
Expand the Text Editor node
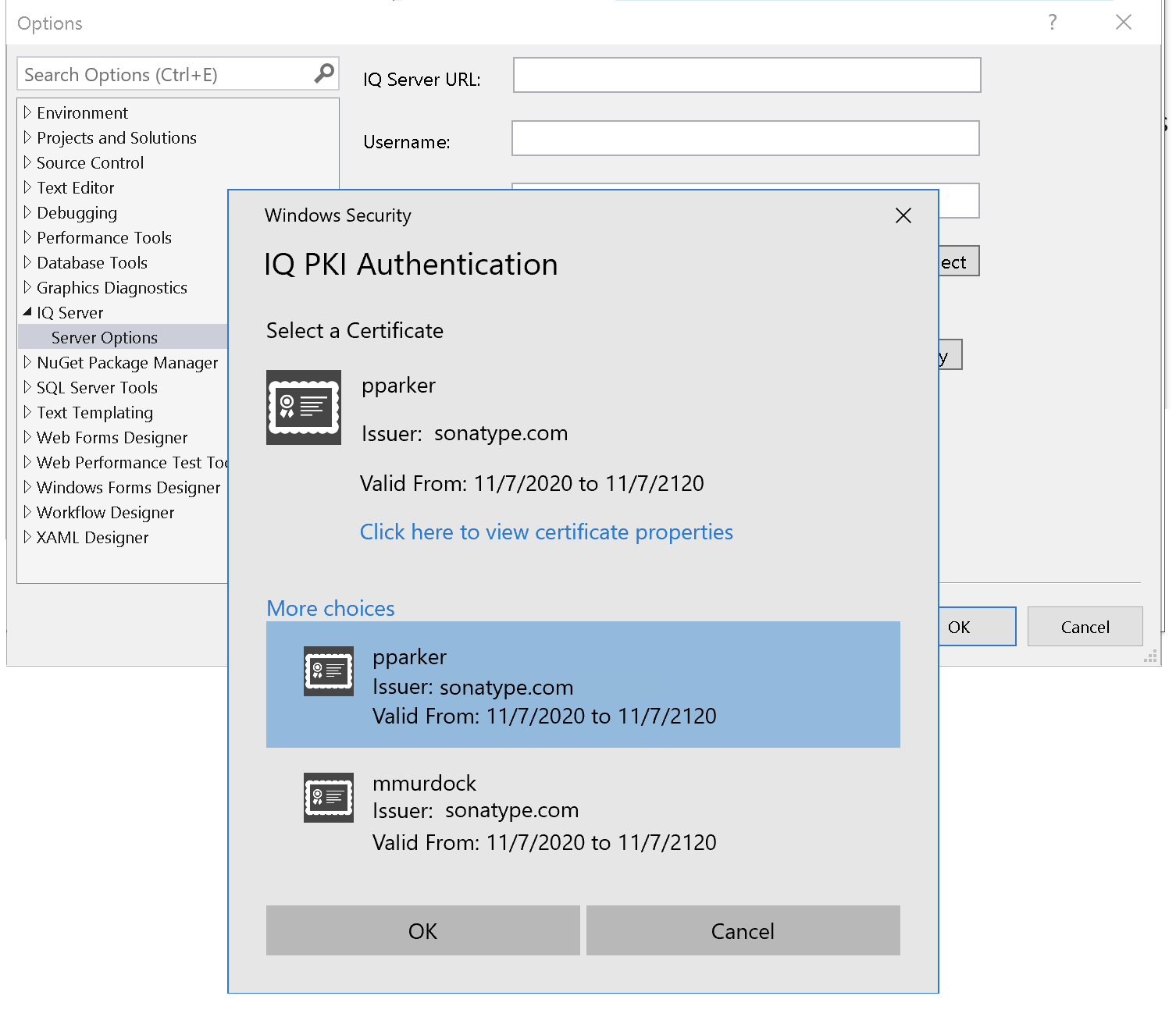[27, 187]
